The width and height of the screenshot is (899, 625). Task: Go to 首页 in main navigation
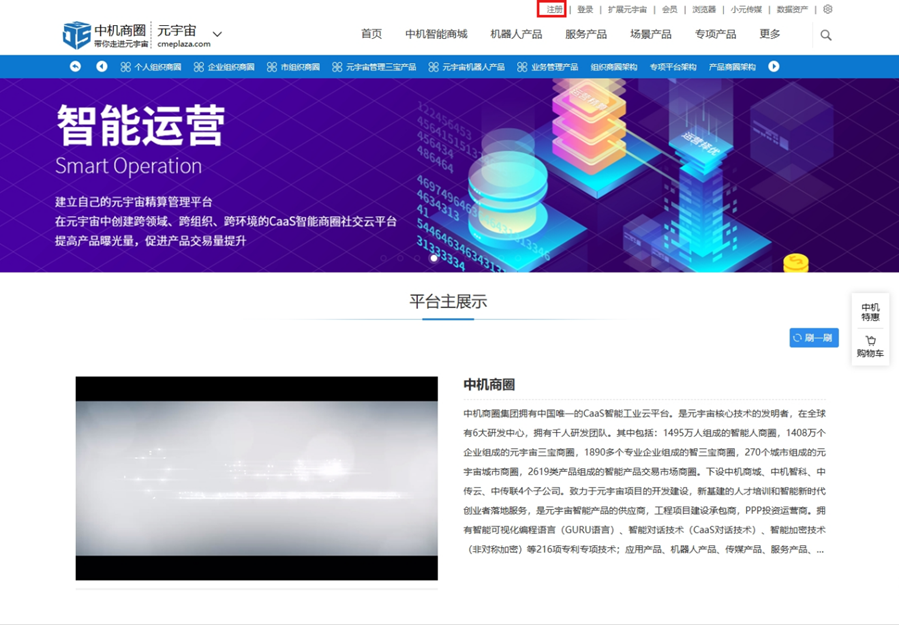click(372, 34)
